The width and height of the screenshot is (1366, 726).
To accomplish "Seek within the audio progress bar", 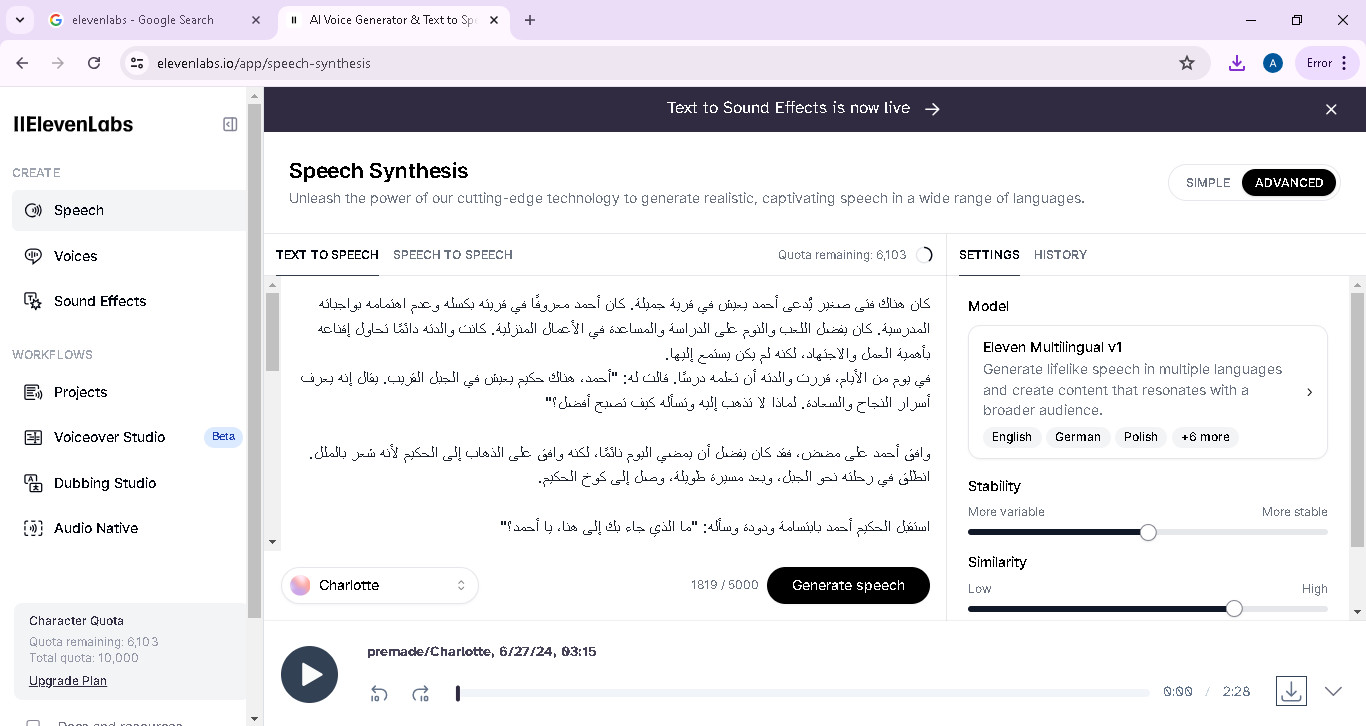I will click(803, 693).
